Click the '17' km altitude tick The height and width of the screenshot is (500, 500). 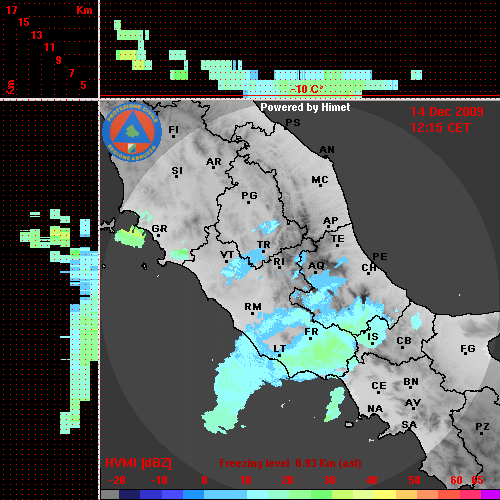coord(11,10)
